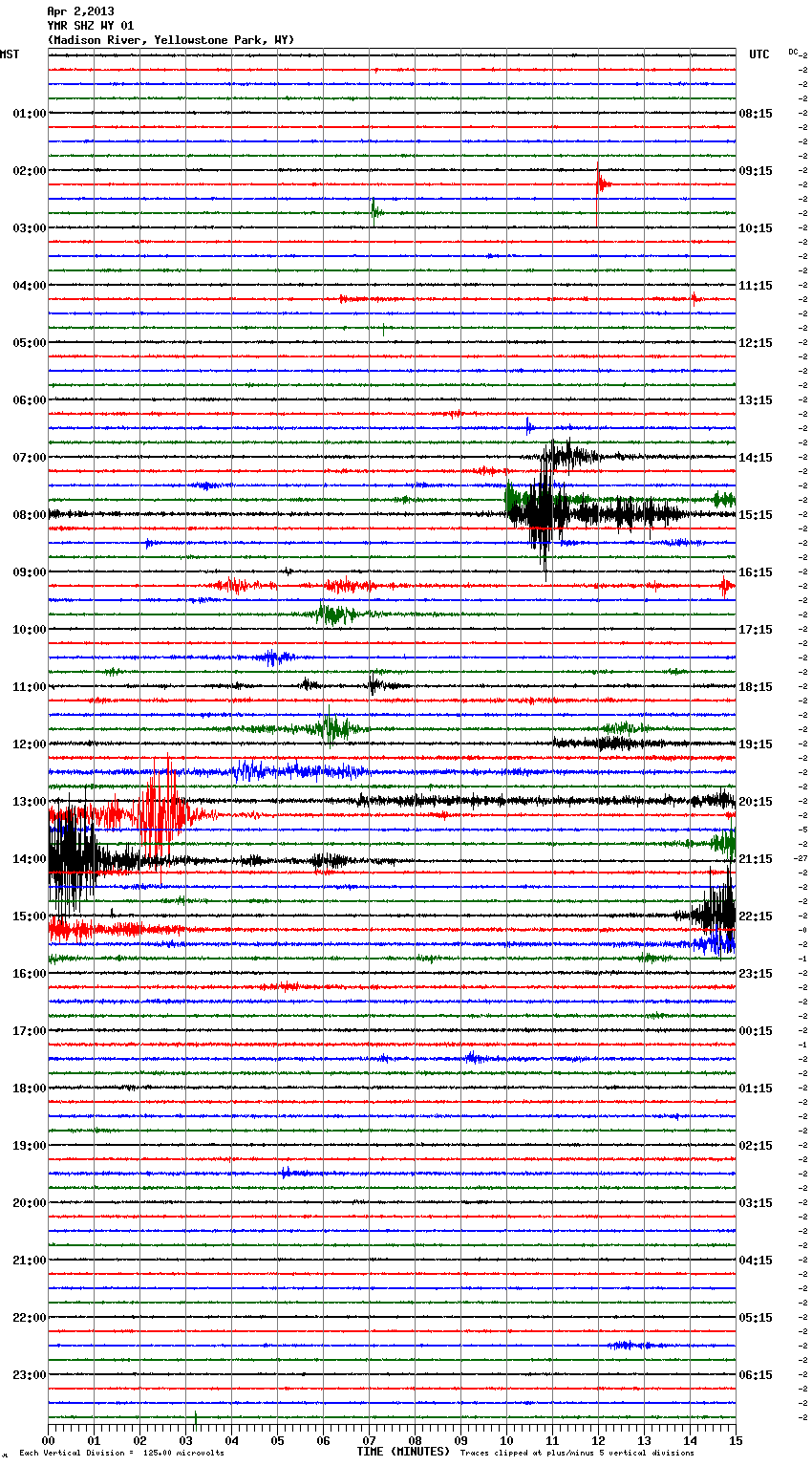Click the "04:15" UTC time label
Screen dimensions: 812x1466
pos(756,1261)
